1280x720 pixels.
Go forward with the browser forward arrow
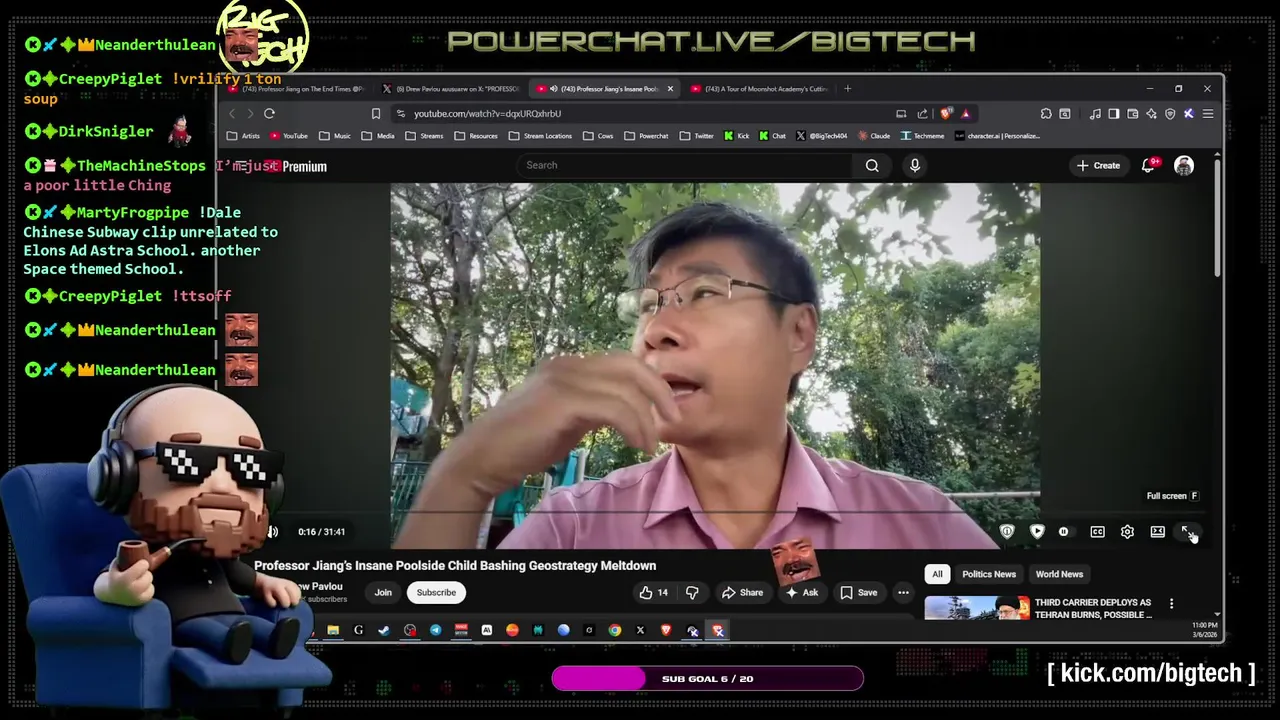pos(250,114)
